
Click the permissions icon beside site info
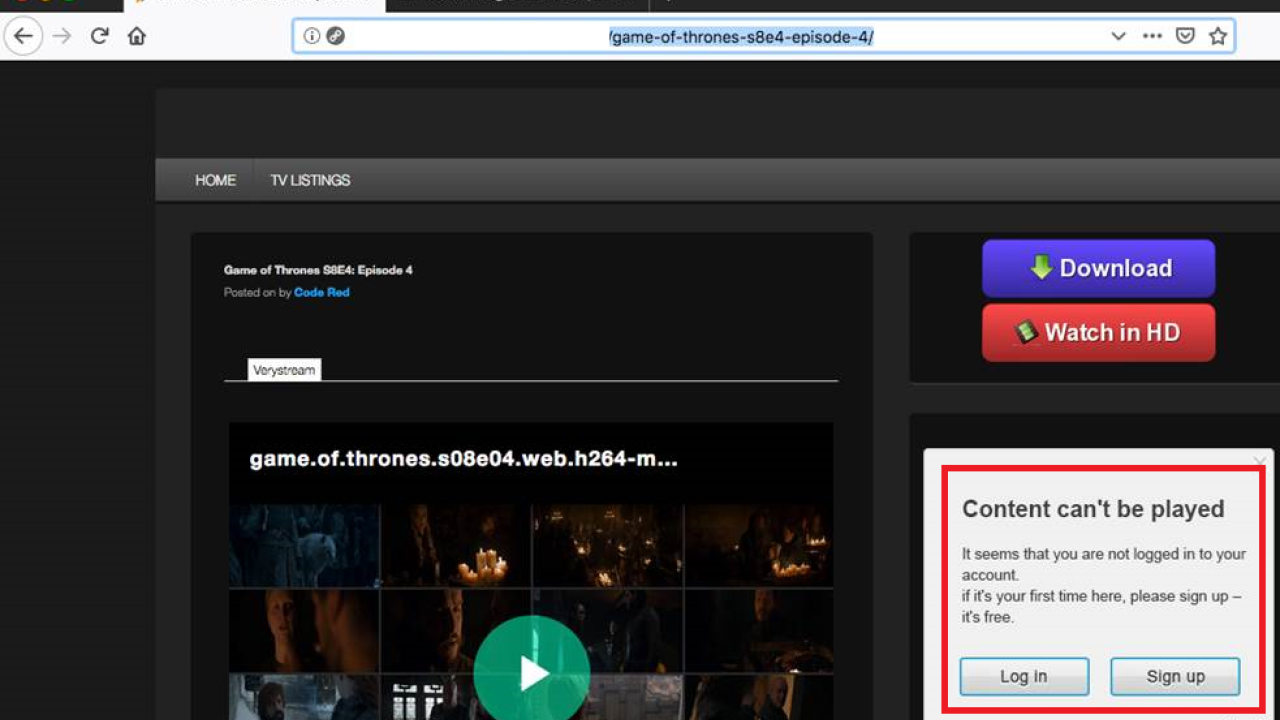click(336, 36)
